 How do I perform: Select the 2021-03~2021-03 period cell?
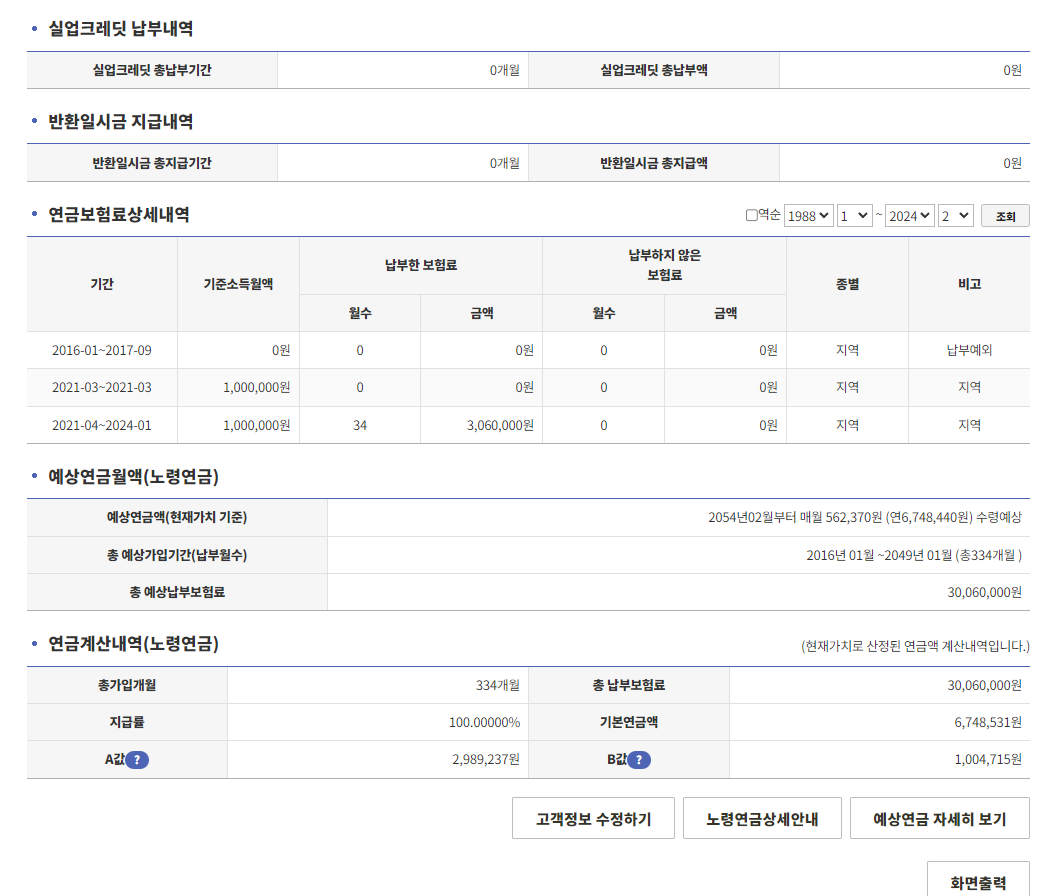(x=102, y=388)
